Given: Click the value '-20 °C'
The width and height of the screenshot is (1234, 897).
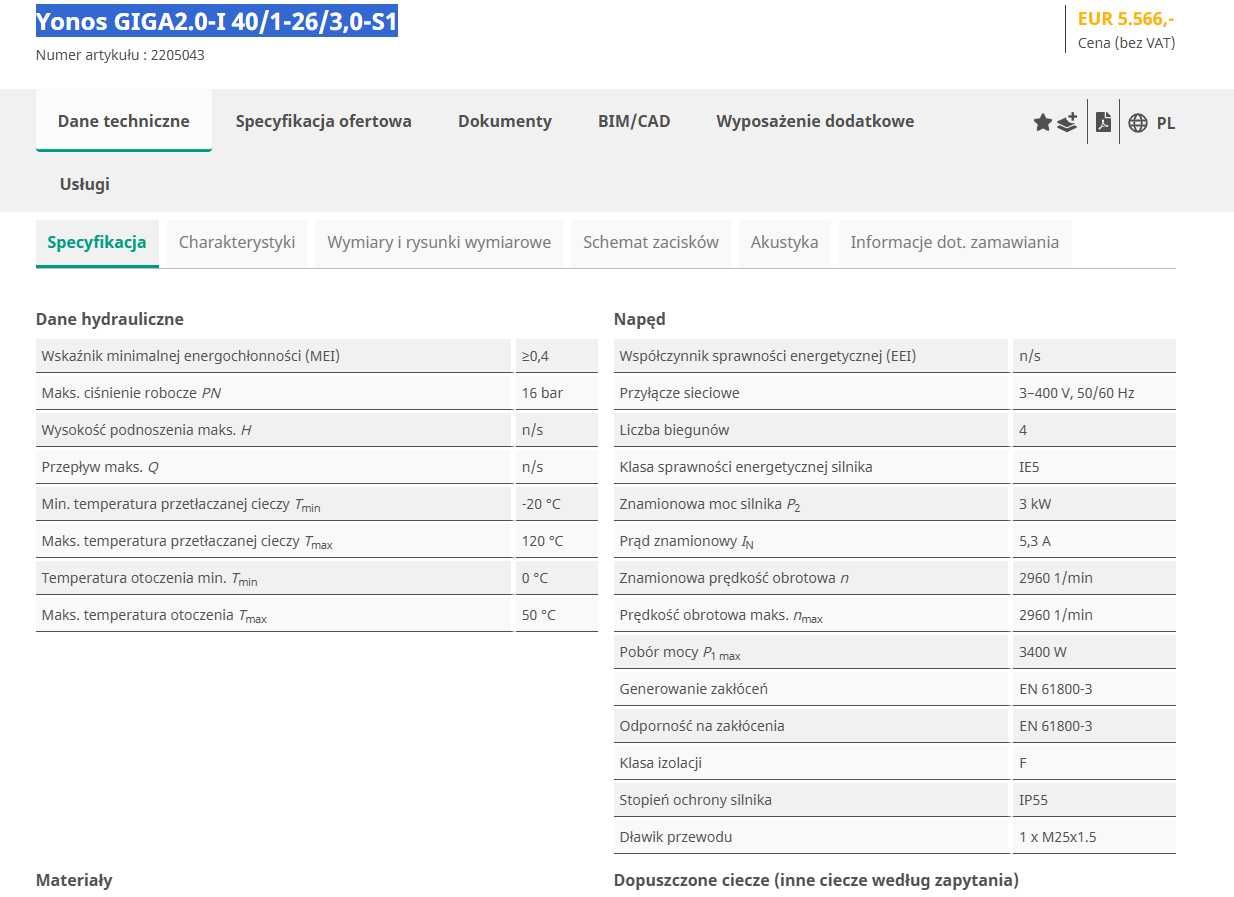Looking at the screenshot, I should click(x=541, y=504).
